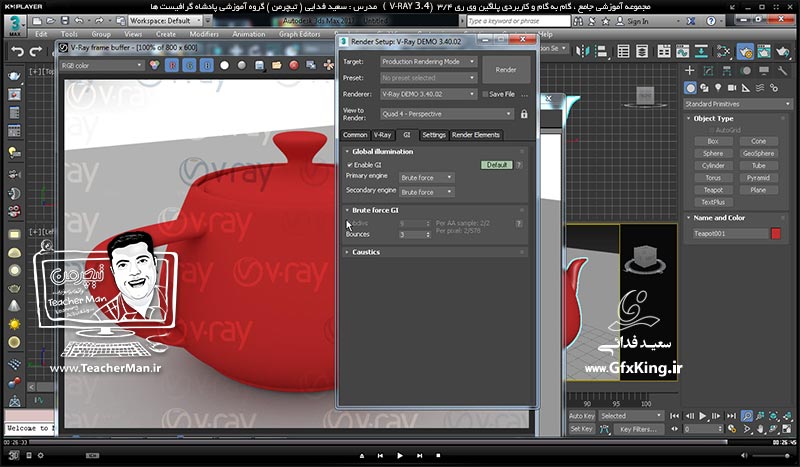Toggle the red channel in V-Ray frame buffer

pos(172,65)
